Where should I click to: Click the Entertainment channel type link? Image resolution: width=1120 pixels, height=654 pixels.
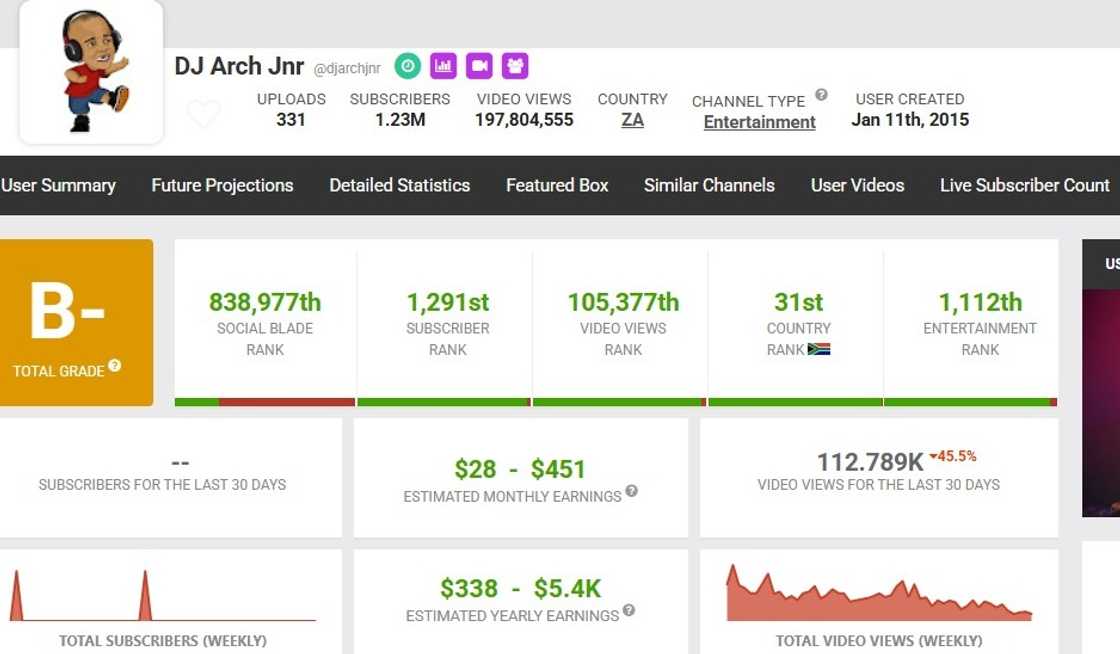[x=759, y=122]
